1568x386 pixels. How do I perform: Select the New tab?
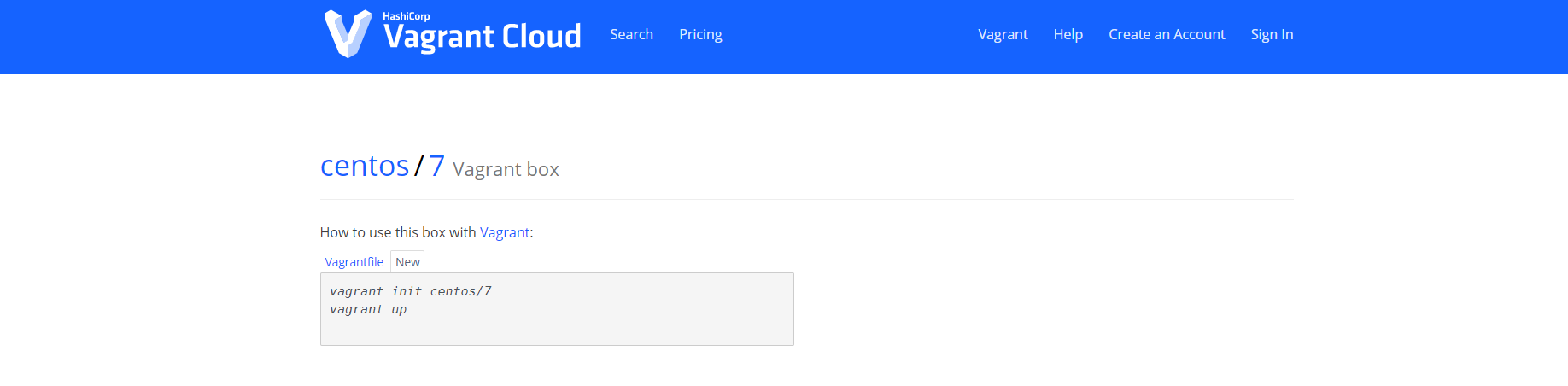click(x=407, y=262)
